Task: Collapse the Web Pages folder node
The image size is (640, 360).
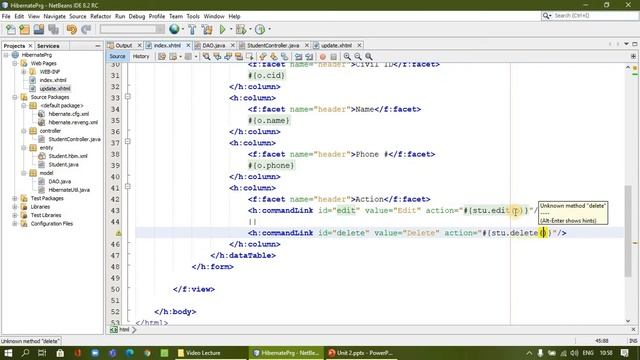Action: tap(15, 63)
